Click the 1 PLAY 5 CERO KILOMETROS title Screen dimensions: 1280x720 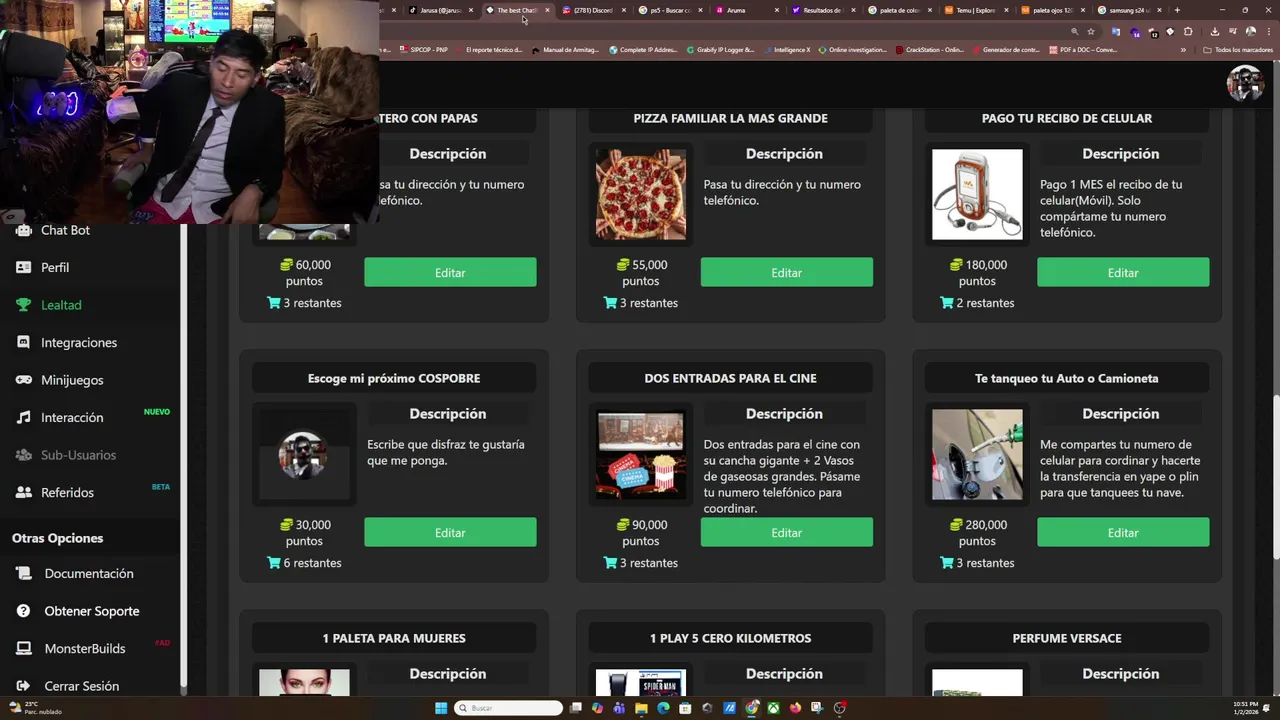tap(730, 638)
